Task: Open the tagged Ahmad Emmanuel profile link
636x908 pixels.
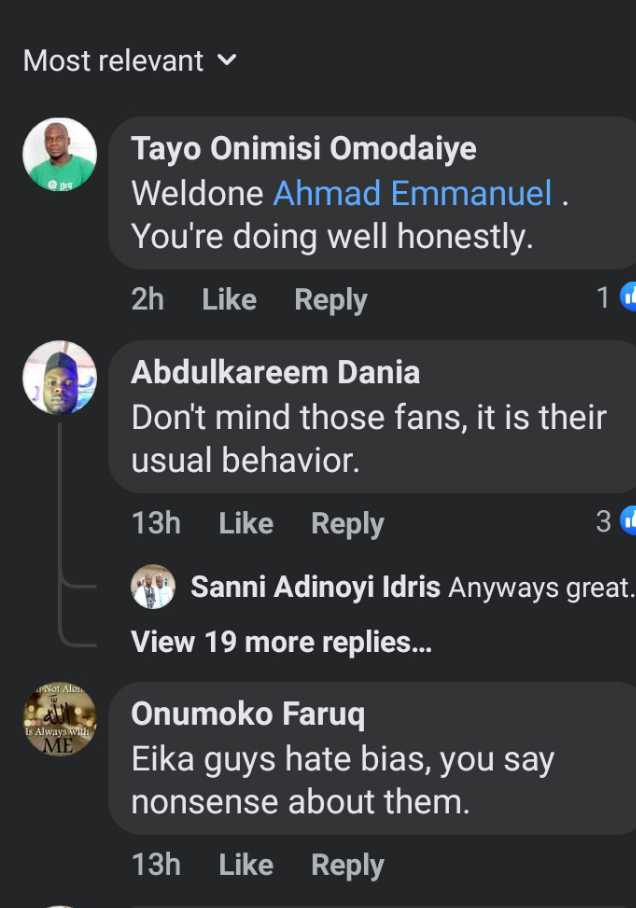Action: tap(412, 193)
